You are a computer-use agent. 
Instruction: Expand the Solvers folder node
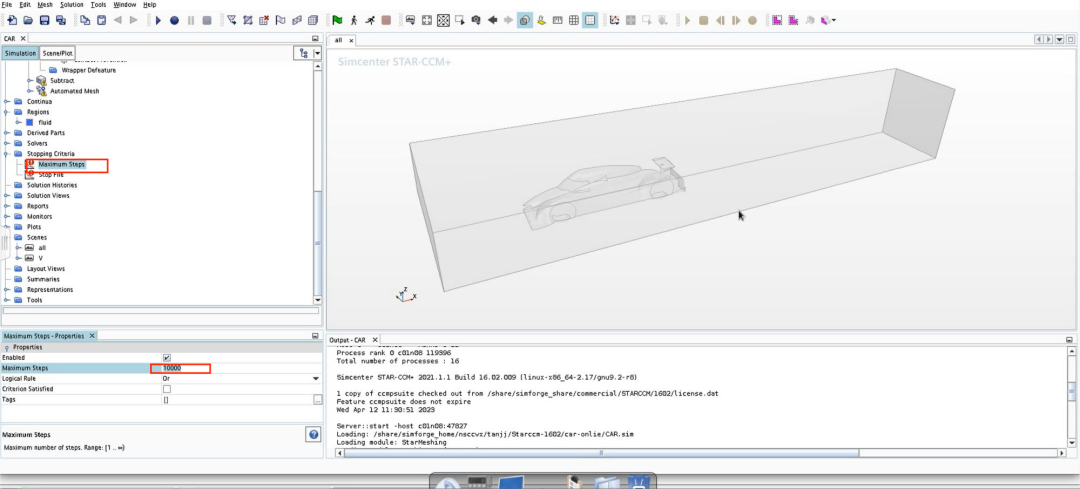(8, 143)
